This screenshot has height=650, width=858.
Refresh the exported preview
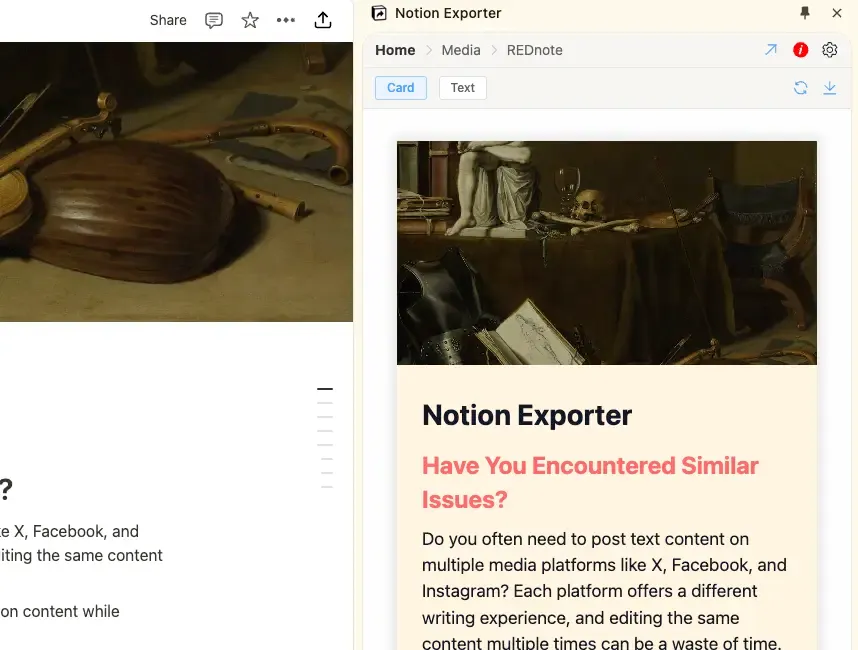(x=800, y=88)
